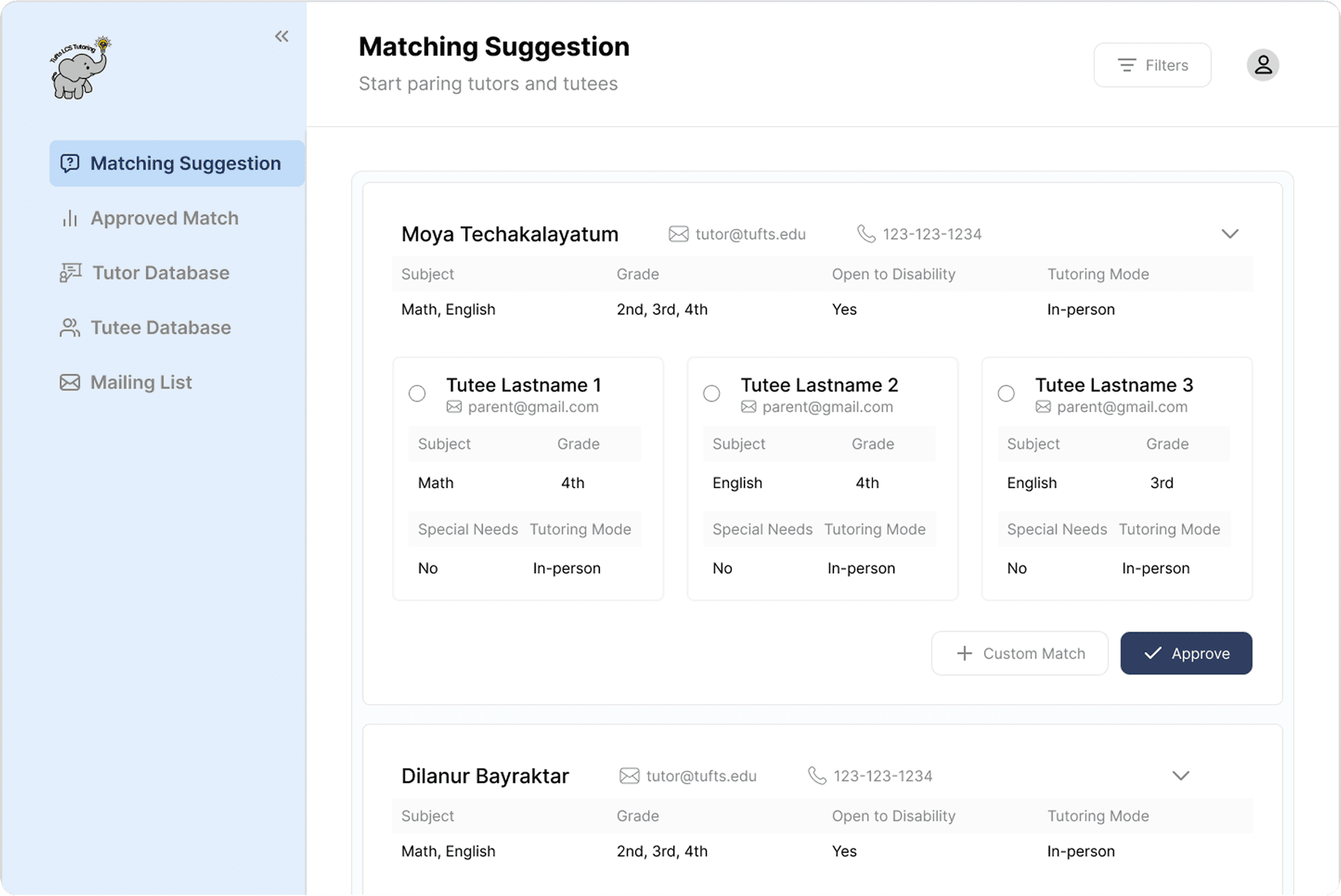The image size is (1341, 896).
Task: Go to Approved Match in the sidebar
Action: pyautogui.click(x=164, y=219)
